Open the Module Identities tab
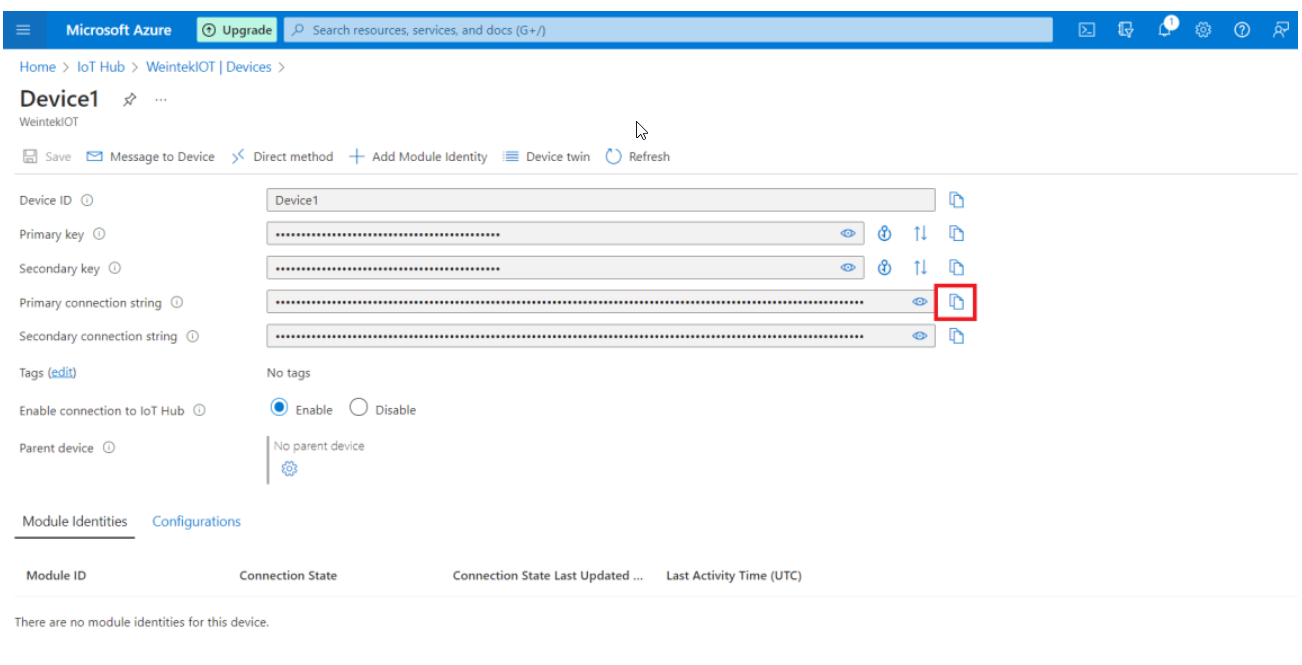Image resolution: width=1302 pixels, height=665 pixels. (x=75, y=521)
